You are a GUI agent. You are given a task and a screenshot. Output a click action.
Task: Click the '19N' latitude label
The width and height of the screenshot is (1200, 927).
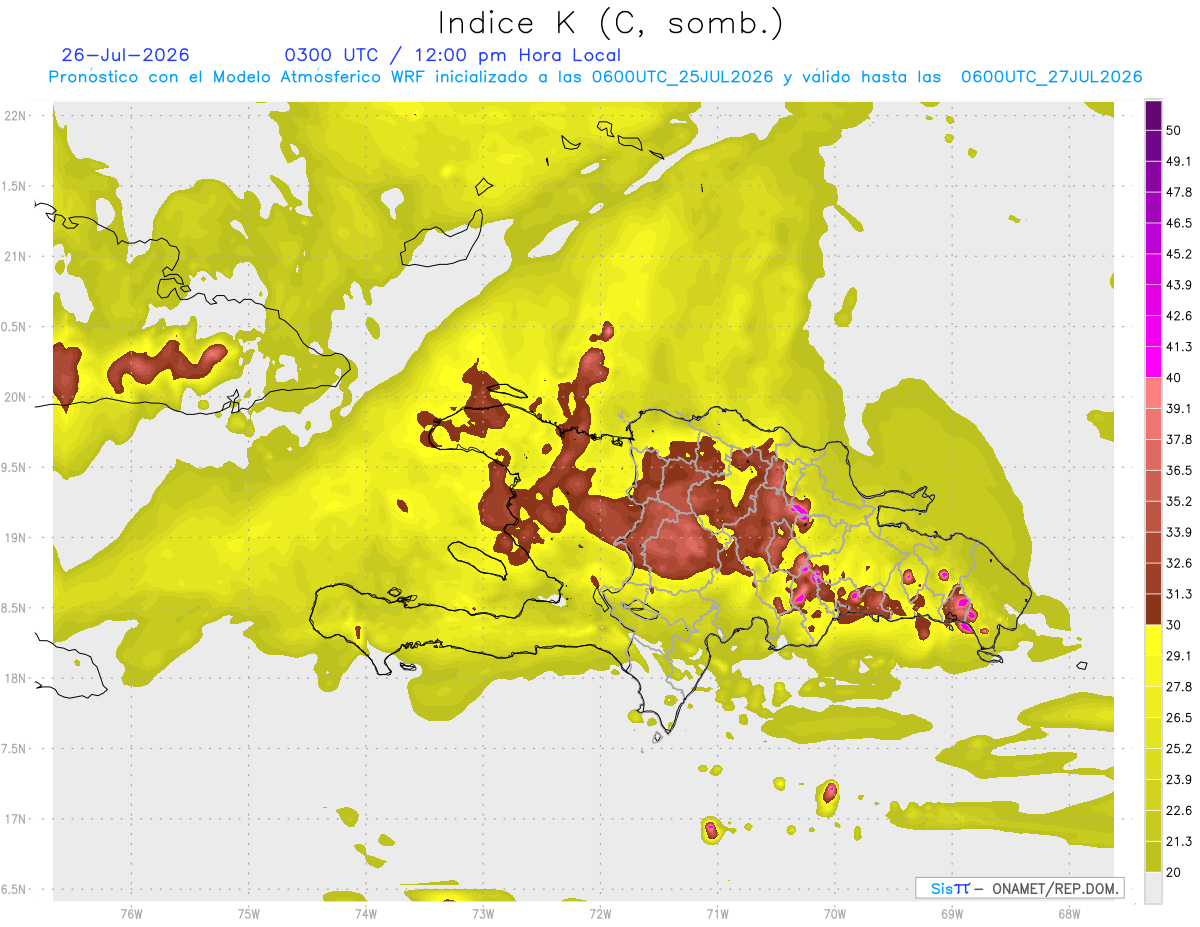[16, 538]
